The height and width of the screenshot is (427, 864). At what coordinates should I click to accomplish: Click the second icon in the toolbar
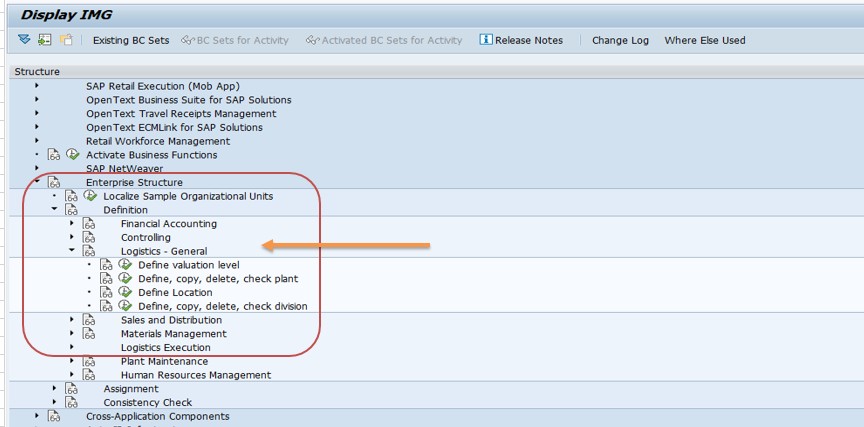pos(45,40)
